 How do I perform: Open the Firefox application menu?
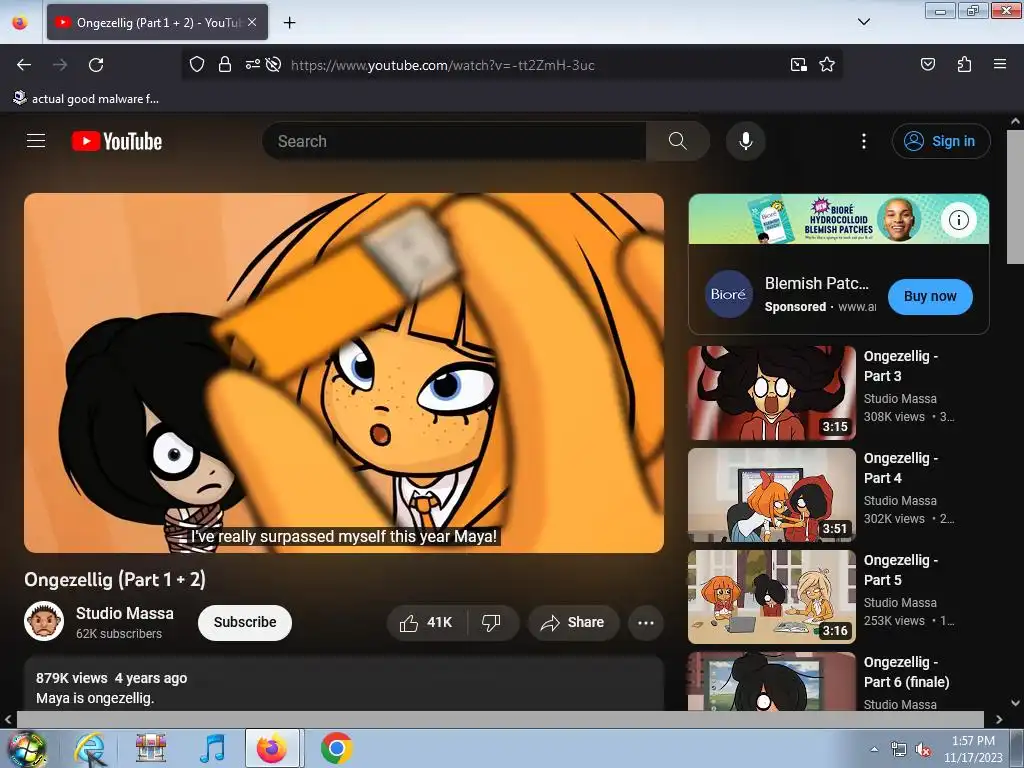pyautogui.click(x=999, y=64)
